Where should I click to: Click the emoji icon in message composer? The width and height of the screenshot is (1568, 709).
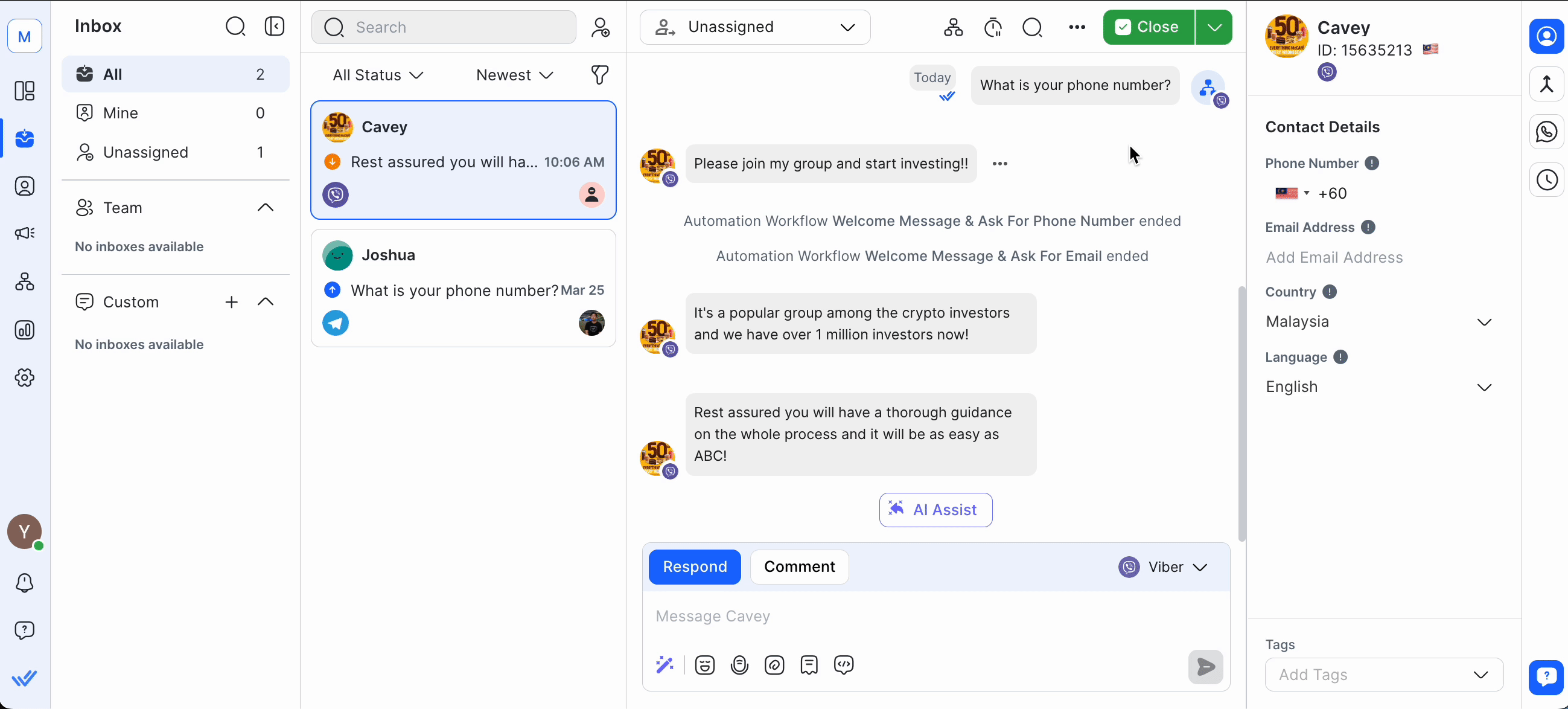click(704, 665)
